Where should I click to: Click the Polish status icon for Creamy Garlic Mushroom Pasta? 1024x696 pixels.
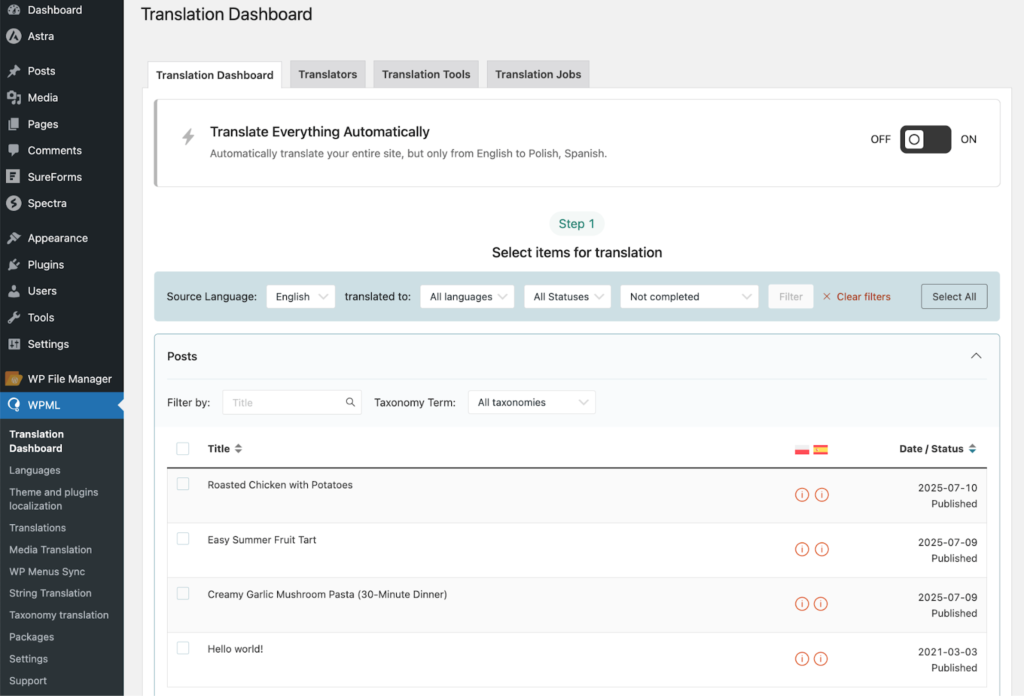801,604
